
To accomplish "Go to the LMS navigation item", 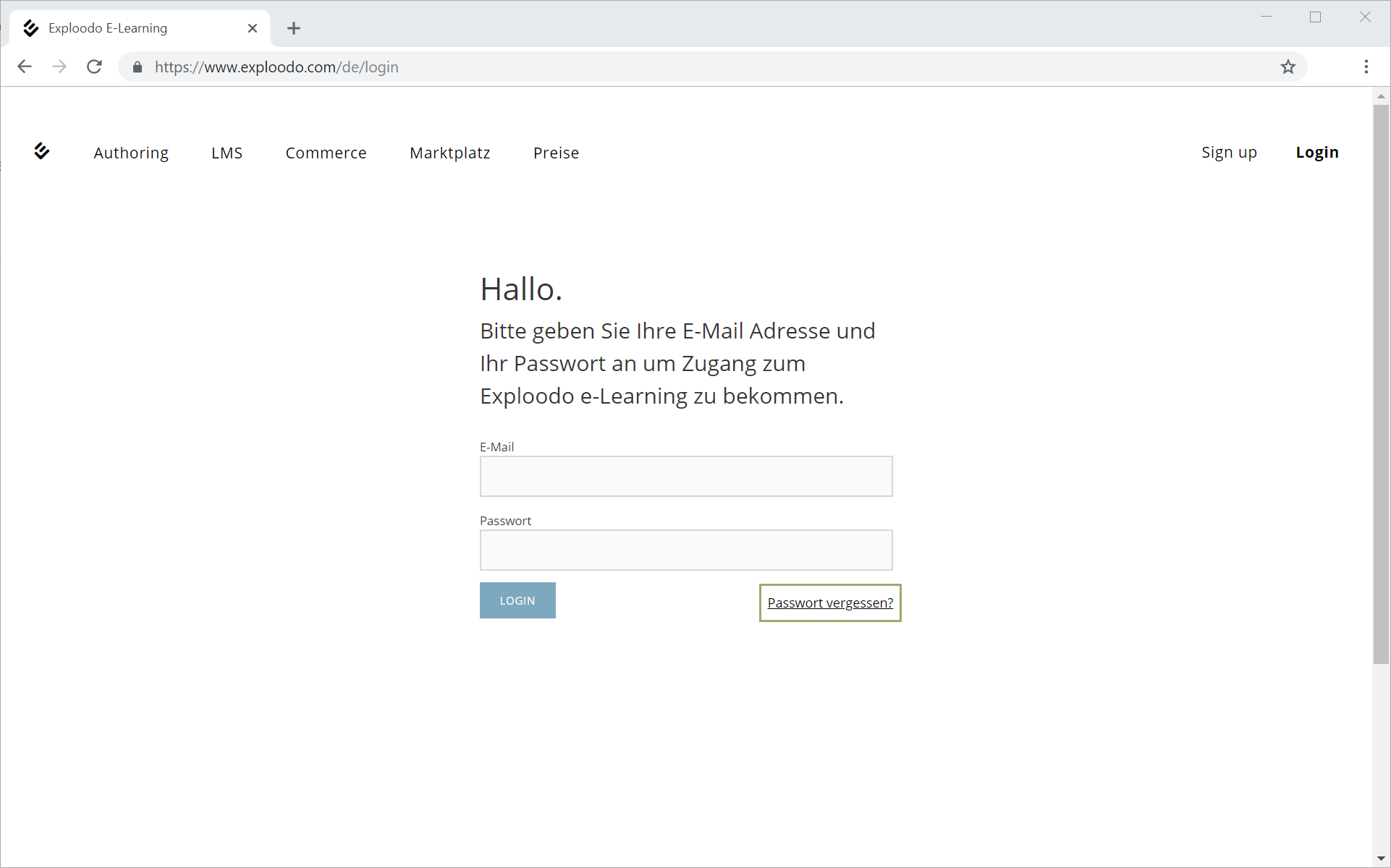I will point(227,153).
